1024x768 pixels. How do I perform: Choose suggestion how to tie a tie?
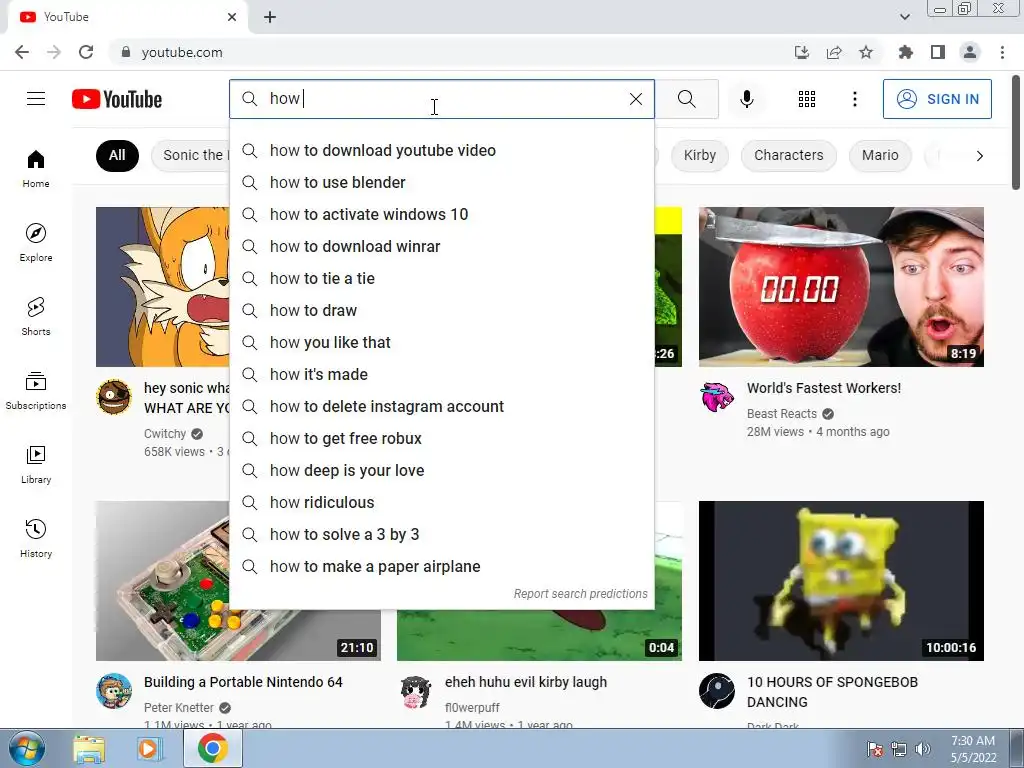tap(441, 278)
